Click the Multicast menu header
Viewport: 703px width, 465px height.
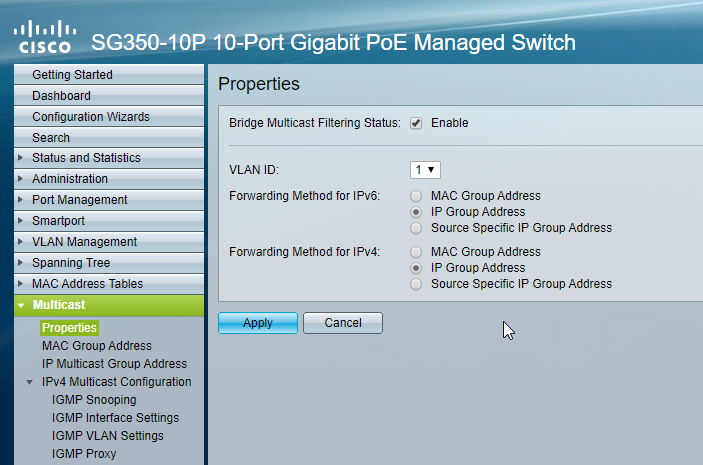pyautogui.click(x=109, y=305)
